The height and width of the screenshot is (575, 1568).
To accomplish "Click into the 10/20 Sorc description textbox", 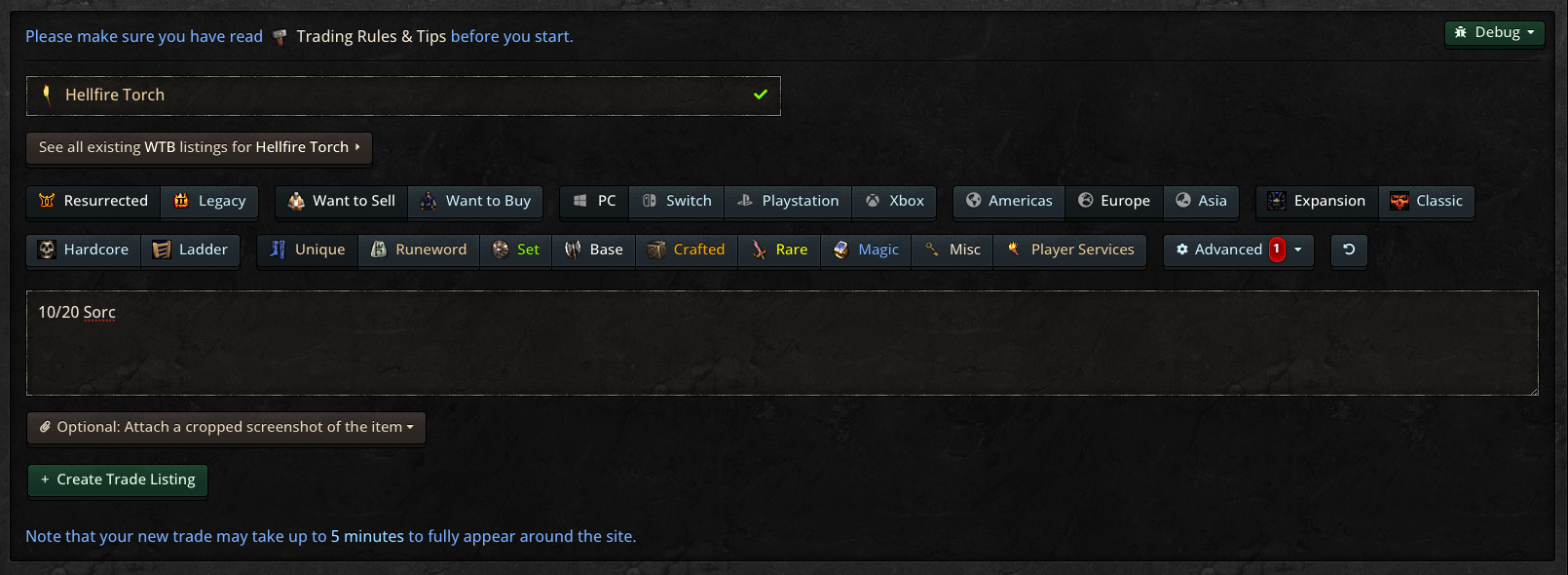I will (x=782, y=343).
